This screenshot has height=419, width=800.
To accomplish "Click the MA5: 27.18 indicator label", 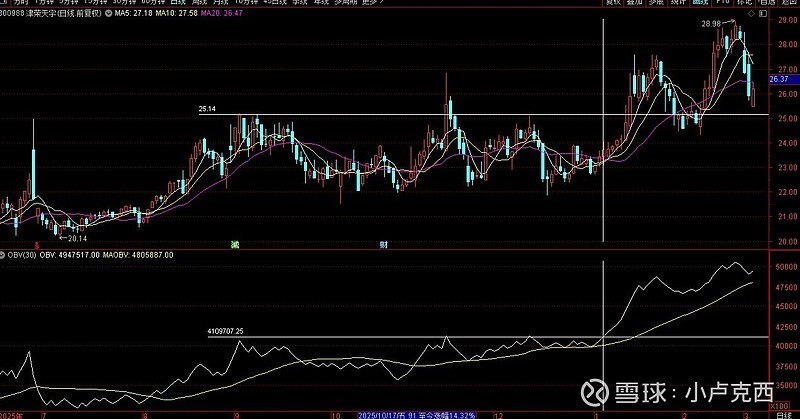I will point(134,13).
